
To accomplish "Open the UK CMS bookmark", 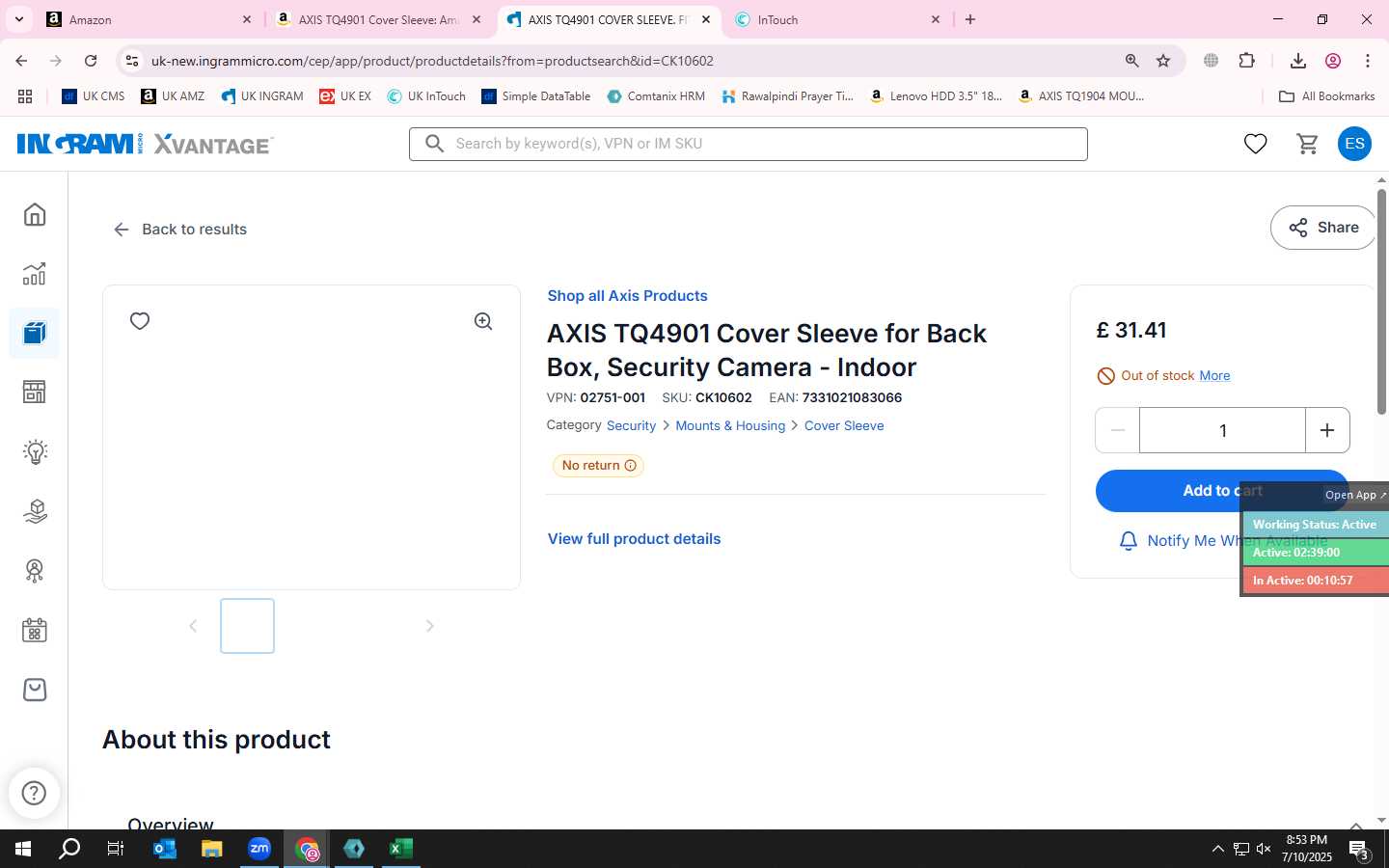I will pyautogui.click(x=94, y=96).
